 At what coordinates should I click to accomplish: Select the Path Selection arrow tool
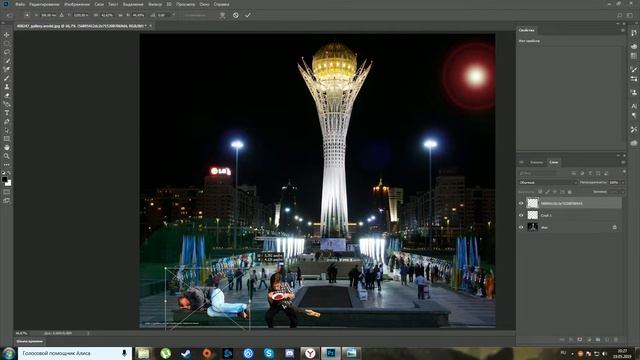pos(7,130)
